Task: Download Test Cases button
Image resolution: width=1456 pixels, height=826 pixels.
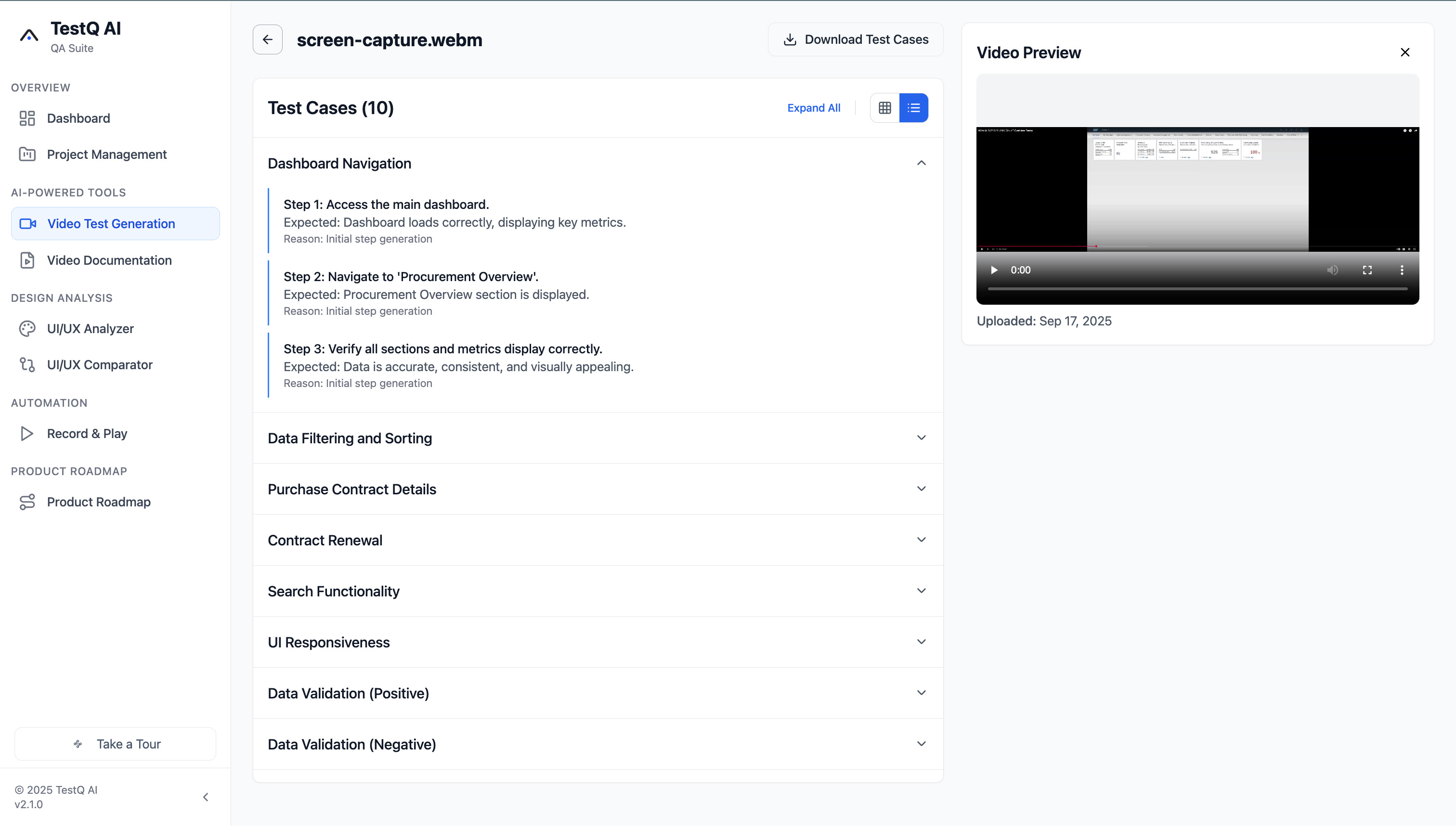Action: click(x=855, y=39)
